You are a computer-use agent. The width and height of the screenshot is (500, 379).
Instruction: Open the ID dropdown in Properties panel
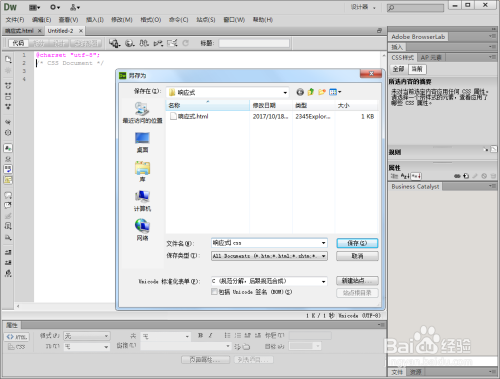coord(87,347)
